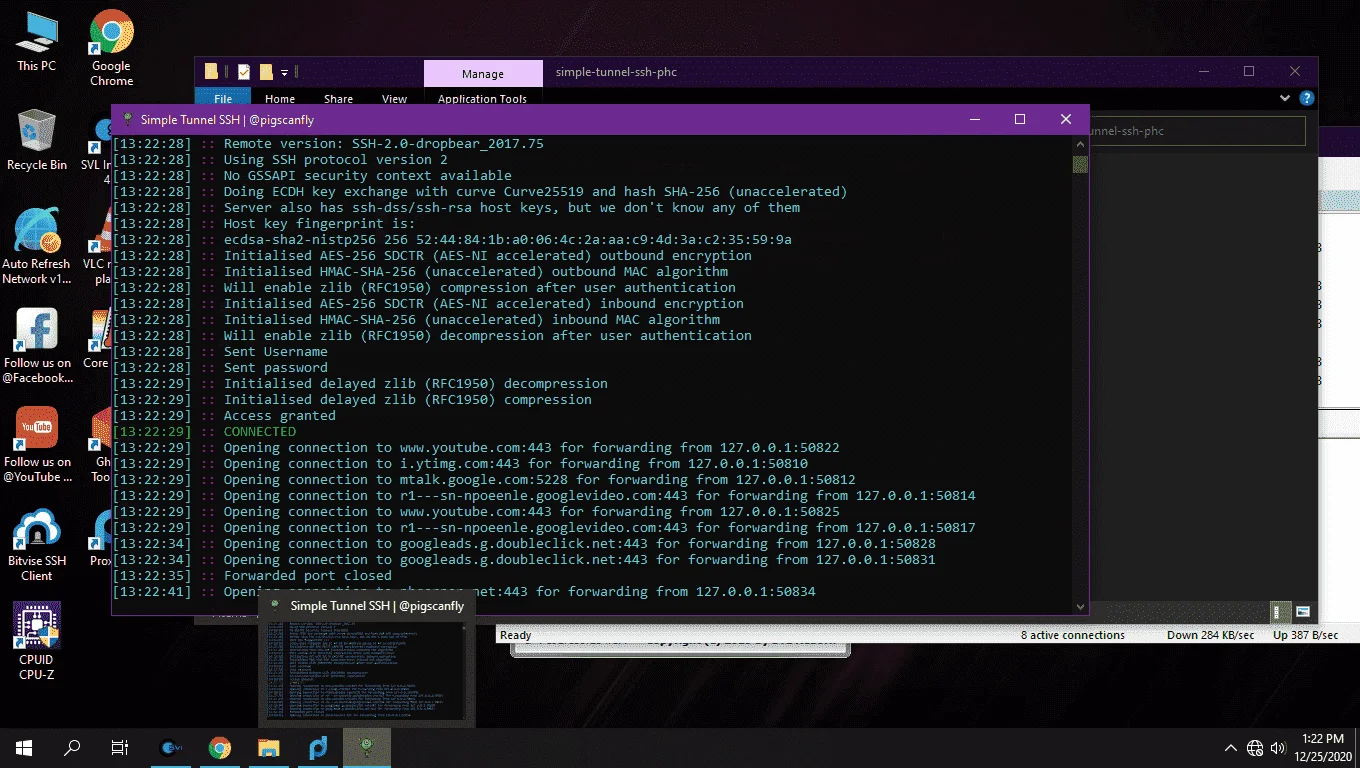1360x768 pixels.
Task: Click 'Down 284 KB/sec' in the status bar
Action: point(1210,635)
